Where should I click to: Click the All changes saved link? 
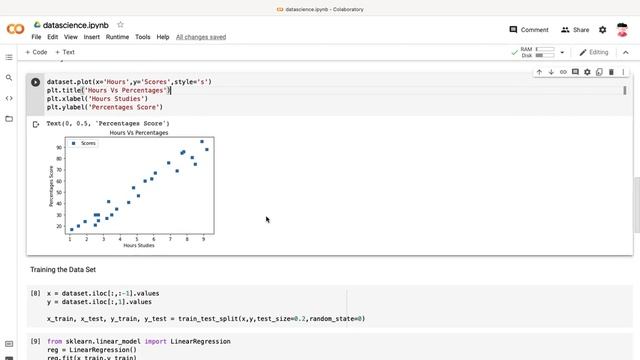[x=201, y=37]
